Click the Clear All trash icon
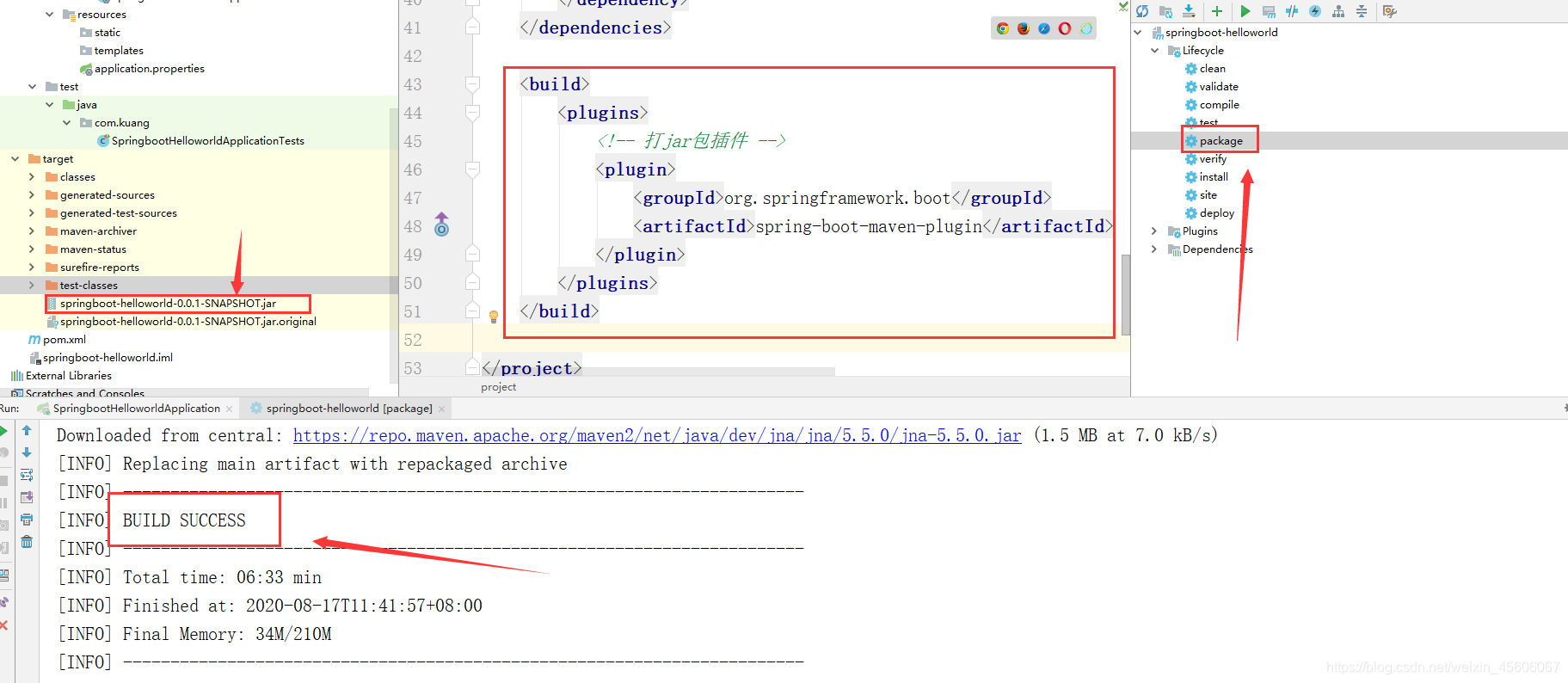This screenshot has height=683, width=1568. tap(27, 542)
